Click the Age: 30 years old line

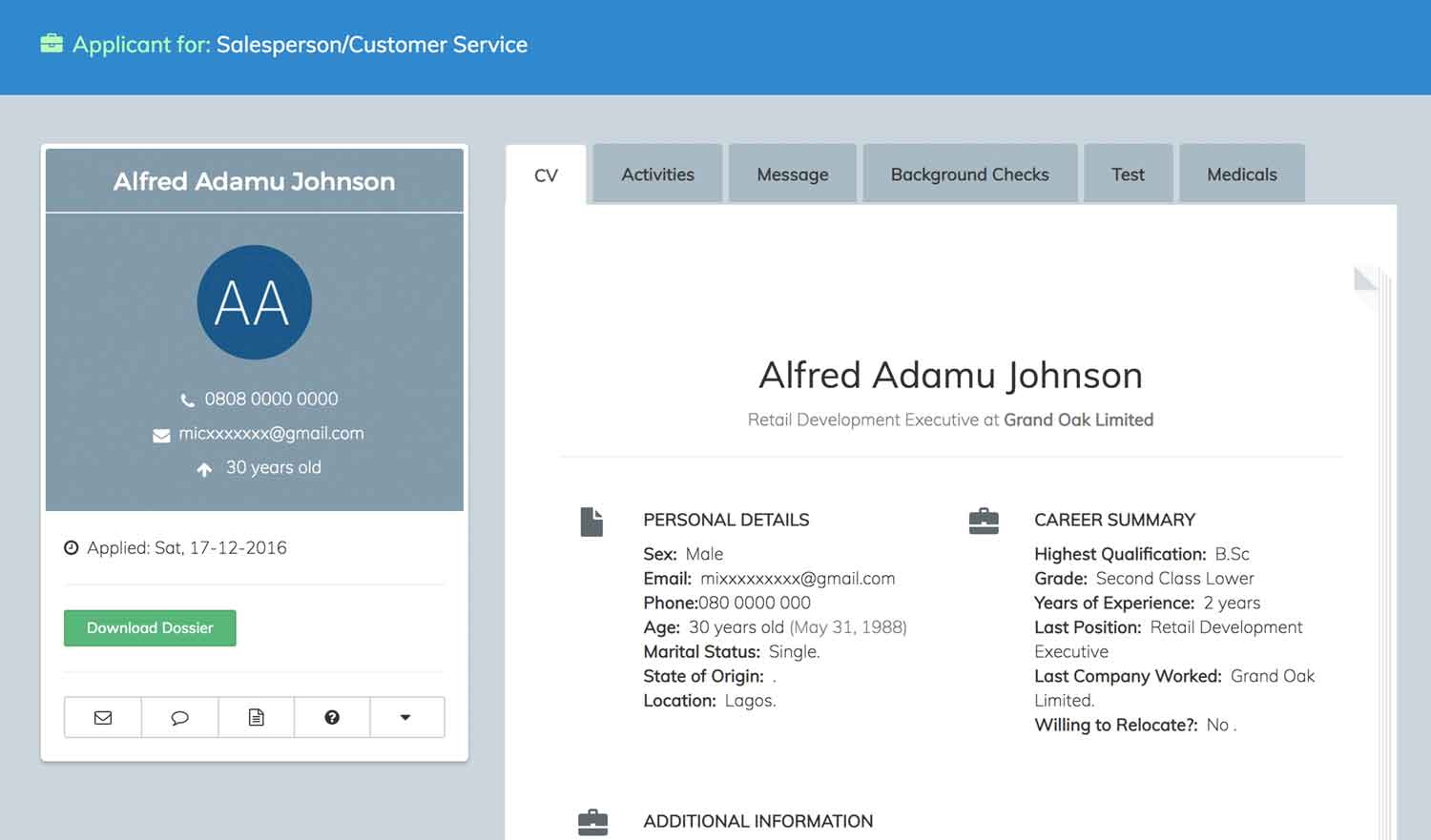pos(775,627)
